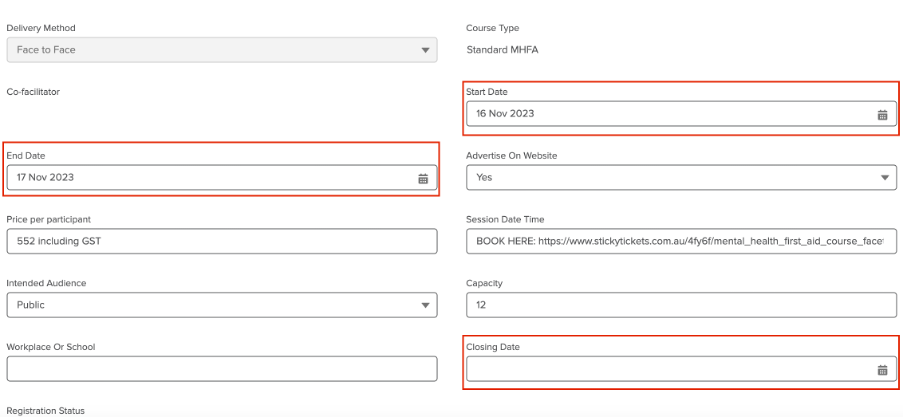Select the Capacity field containing 12
Screen dimensions: 904x418
[x=680, y=306]
